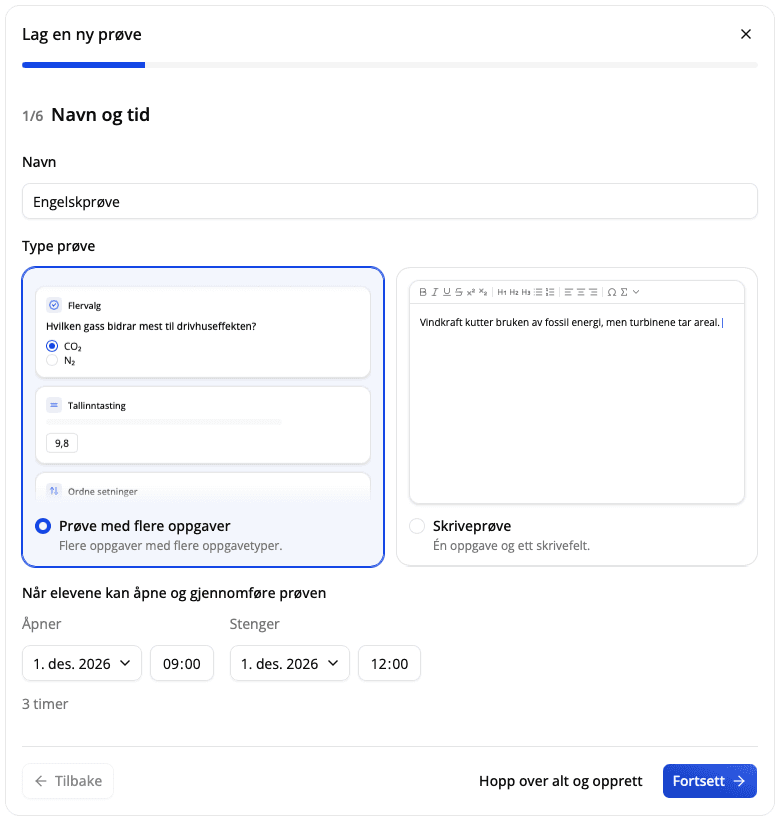Screen dimensions: 781x821
Task: Click the Omega special characters icon
Action: (x=611, y=292)
